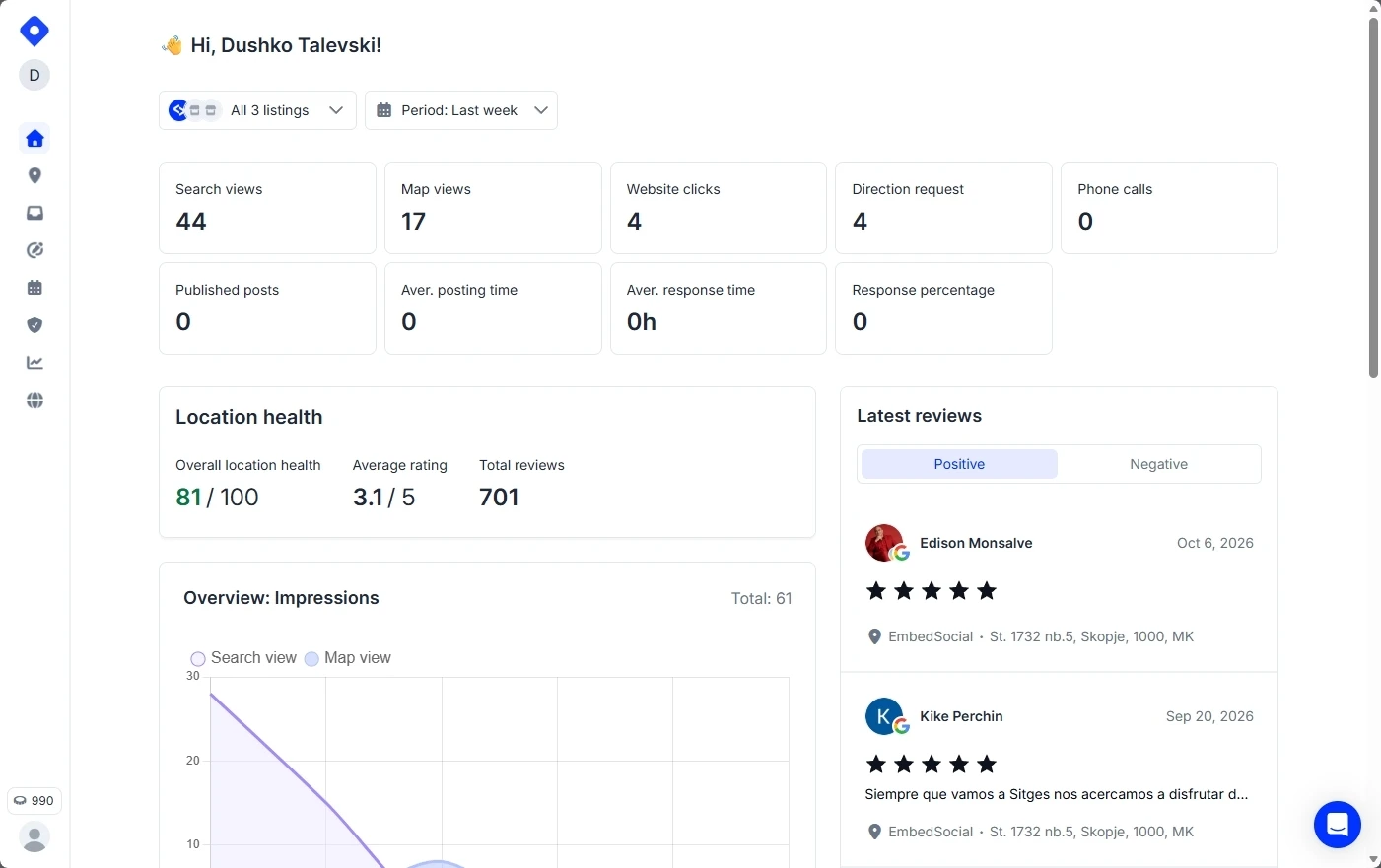Go to the Home dashboard icon

click(35, 139)
